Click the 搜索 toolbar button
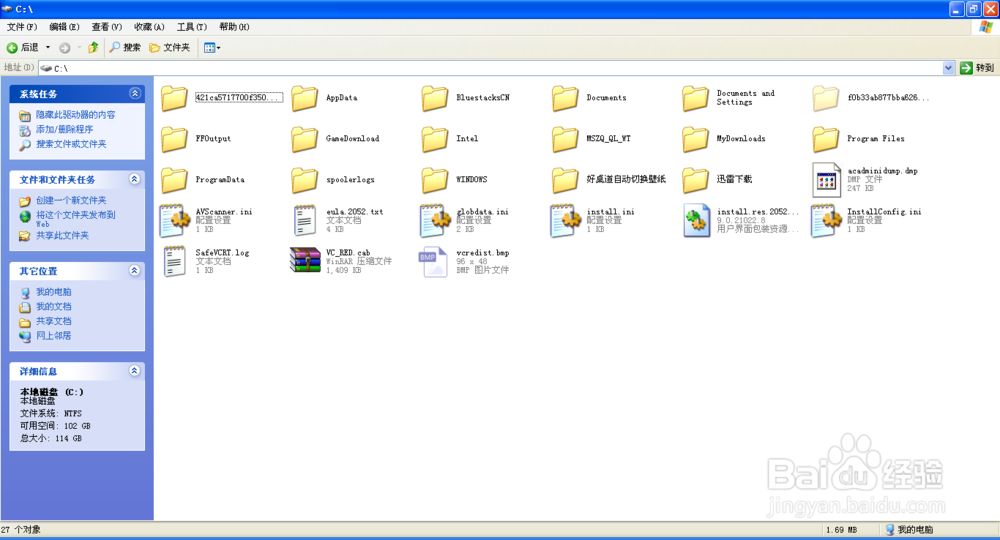Image resolution: width=1000 pixels, height=540 pixels. 125,48
